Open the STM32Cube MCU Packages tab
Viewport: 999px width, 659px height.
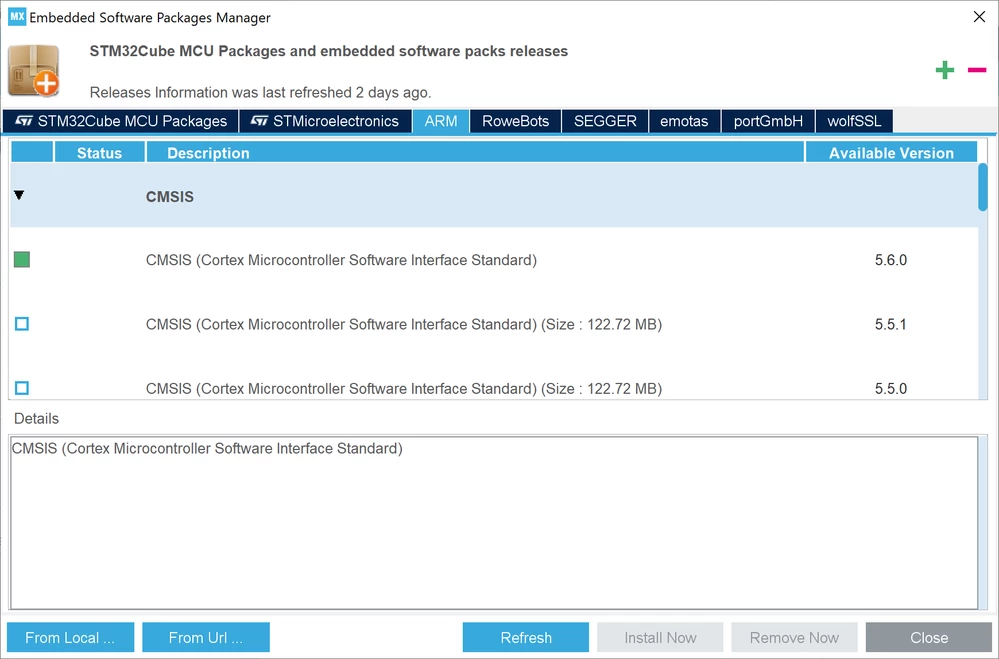click(x=120, y=121)
